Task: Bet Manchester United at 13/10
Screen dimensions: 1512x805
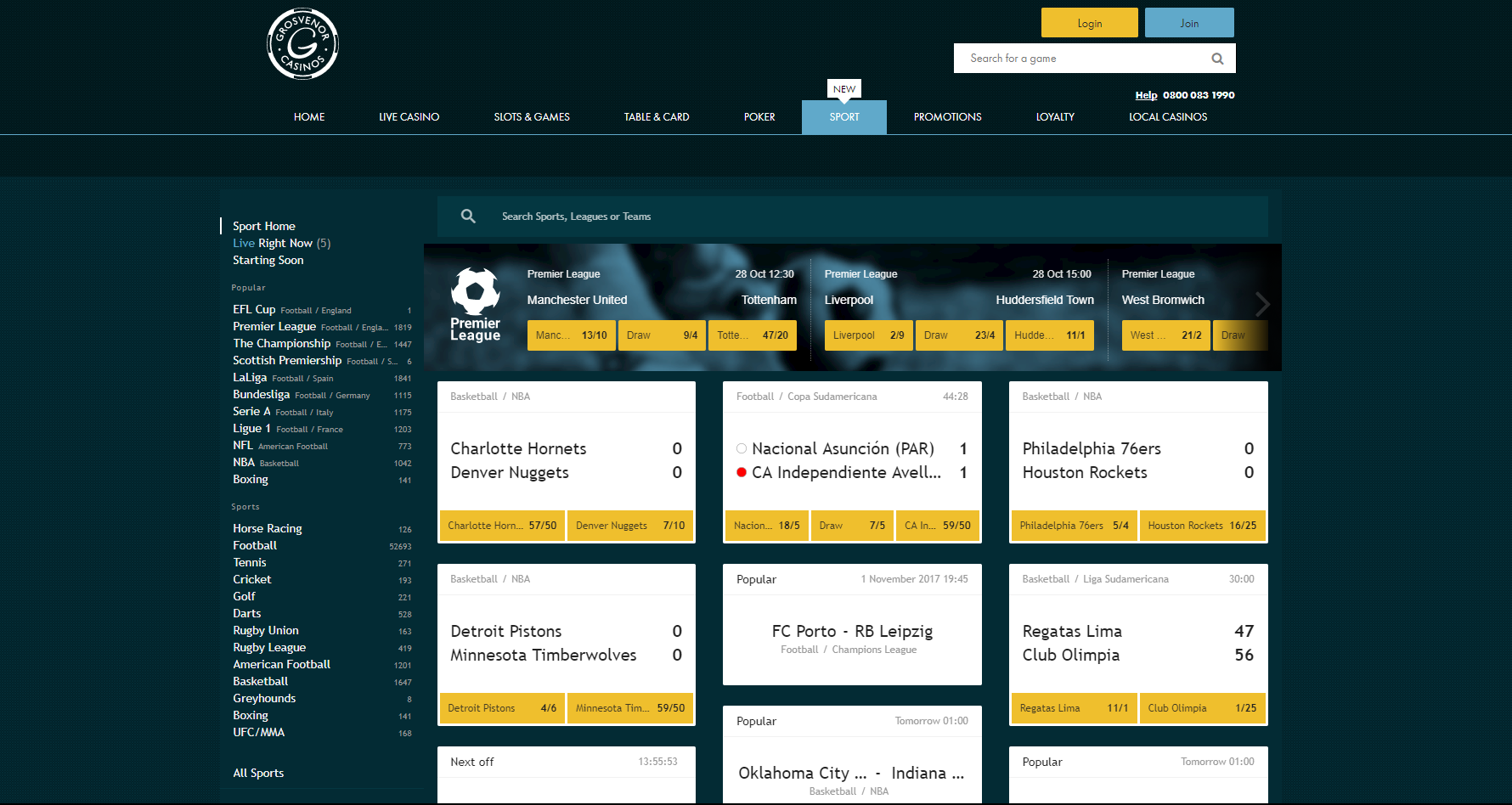Action: tap(572, 335)
